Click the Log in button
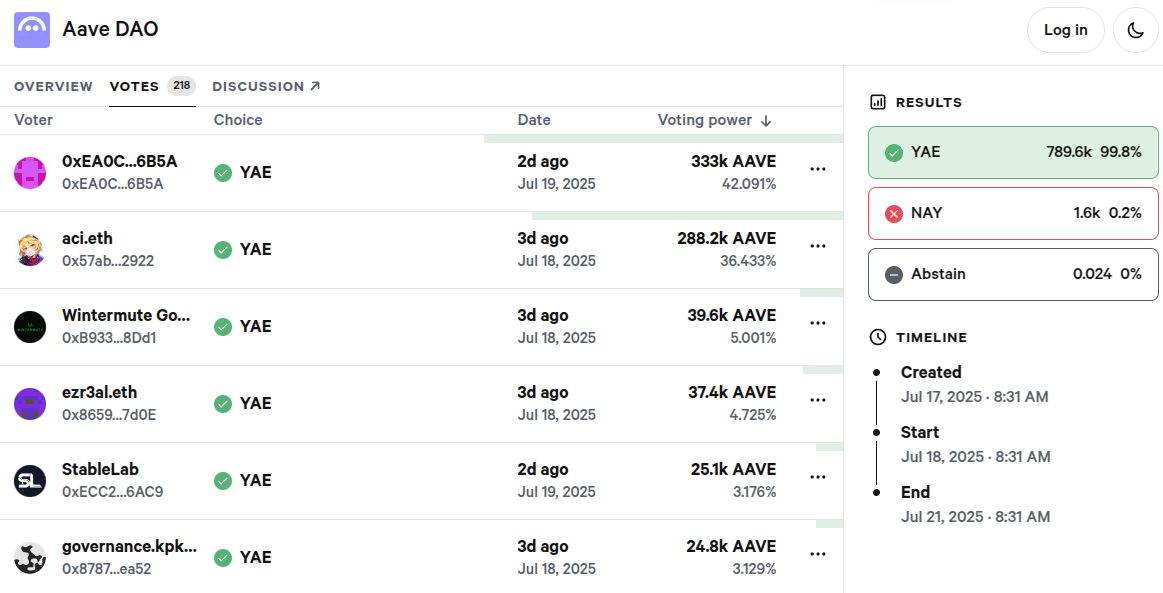Viewport: 1163px width, 593px height. click(x=1065, y=30)
